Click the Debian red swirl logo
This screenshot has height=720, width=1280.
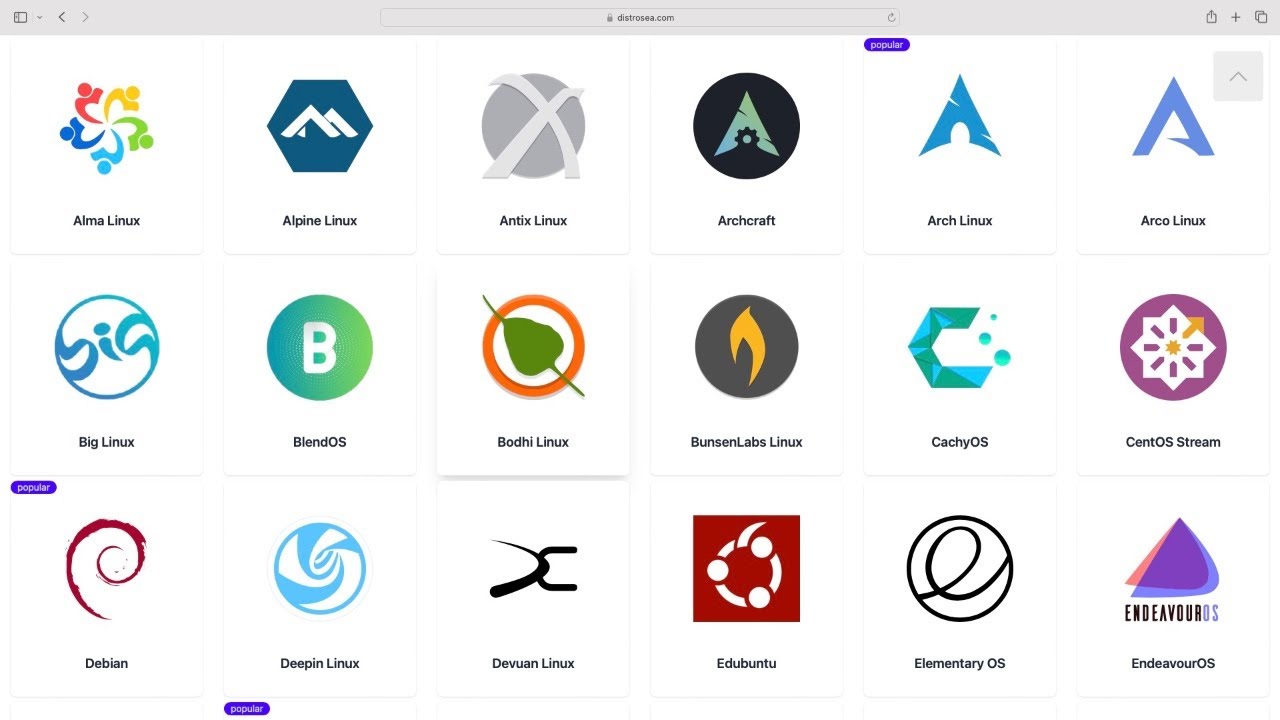(106, 568)
